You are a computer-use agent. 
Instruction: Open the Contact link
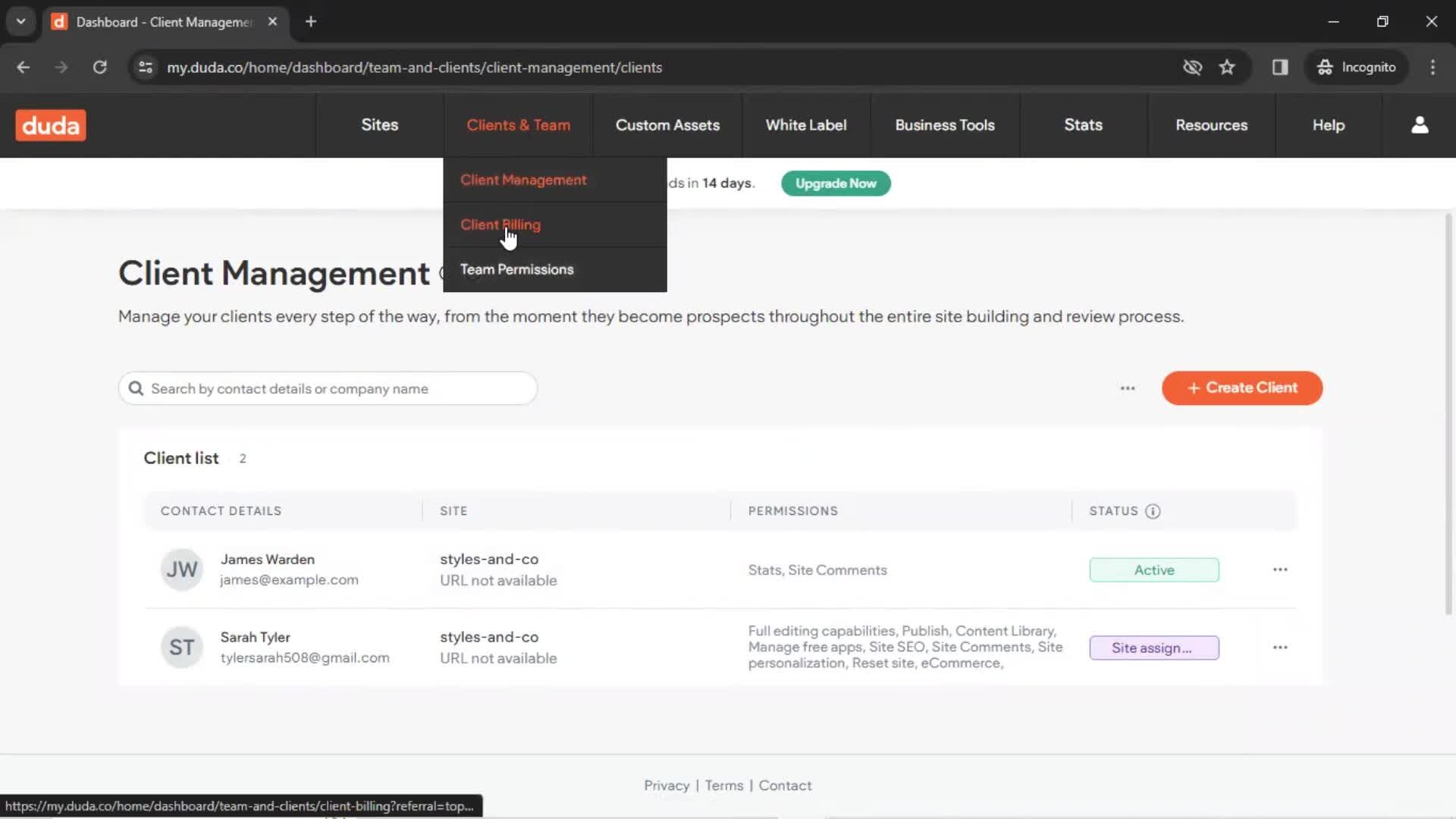[785, 786]
